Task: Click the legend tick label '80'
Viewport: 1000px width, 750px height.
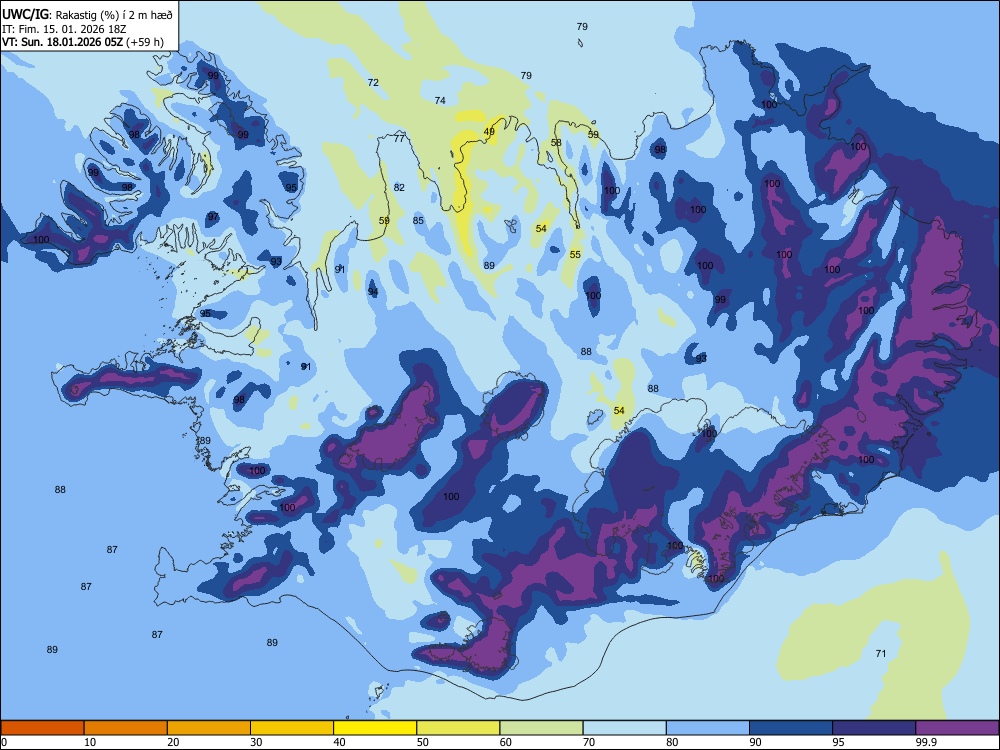Action: point(672,742)
